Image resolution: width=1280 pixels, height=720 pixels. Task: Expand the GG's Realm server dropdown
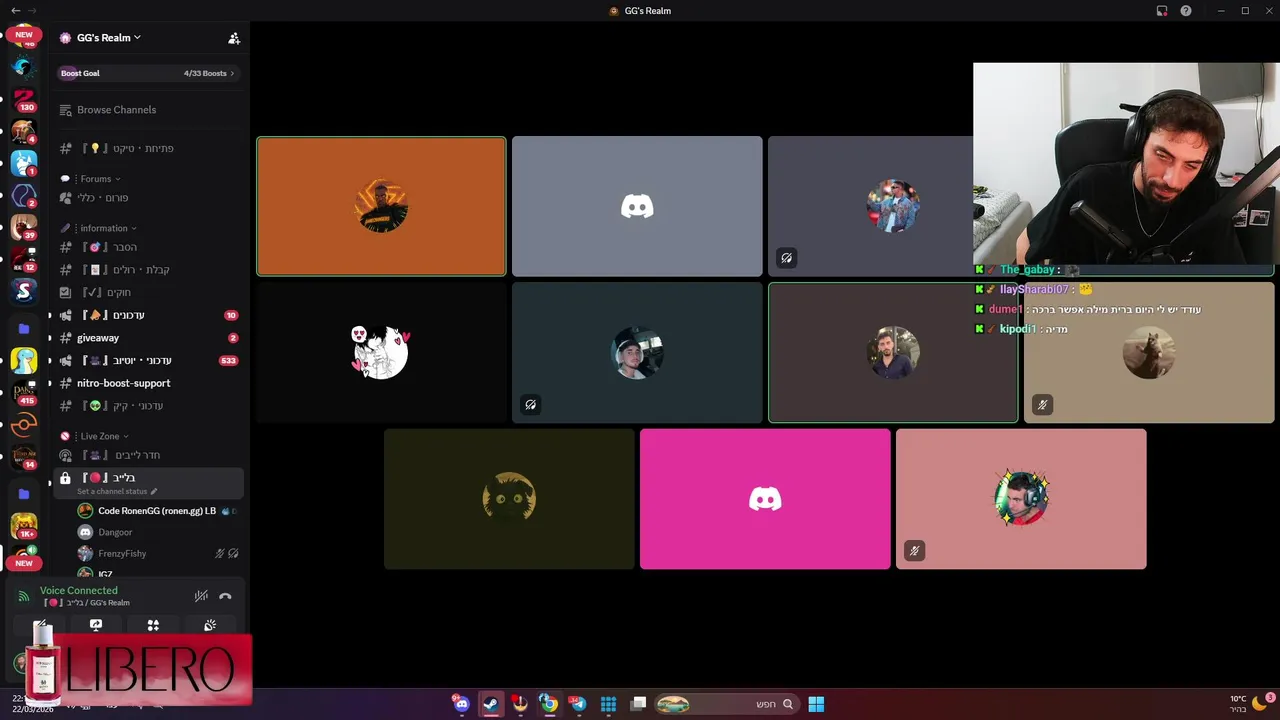pos(108,38)
